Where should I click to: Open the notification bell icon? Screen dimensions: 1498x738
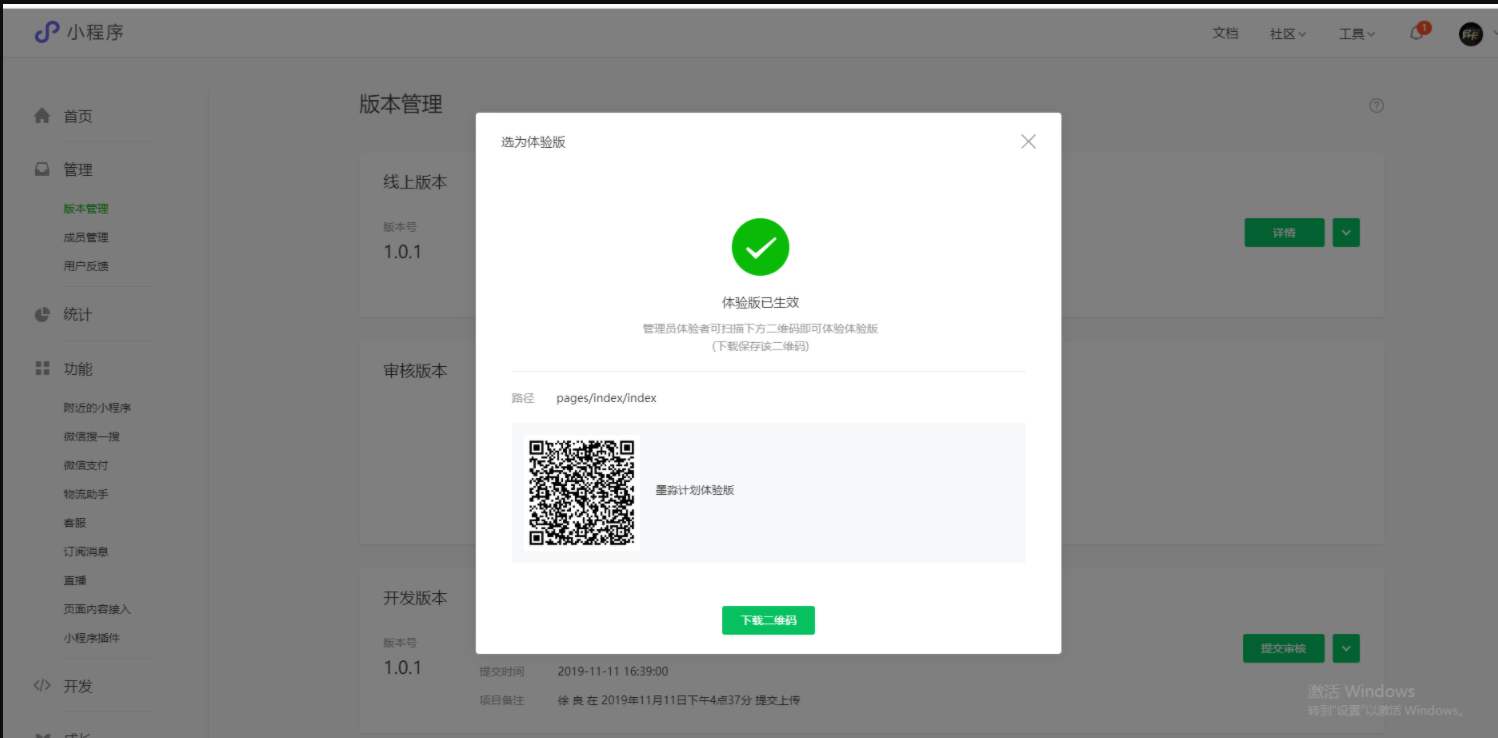[1416, 33]
